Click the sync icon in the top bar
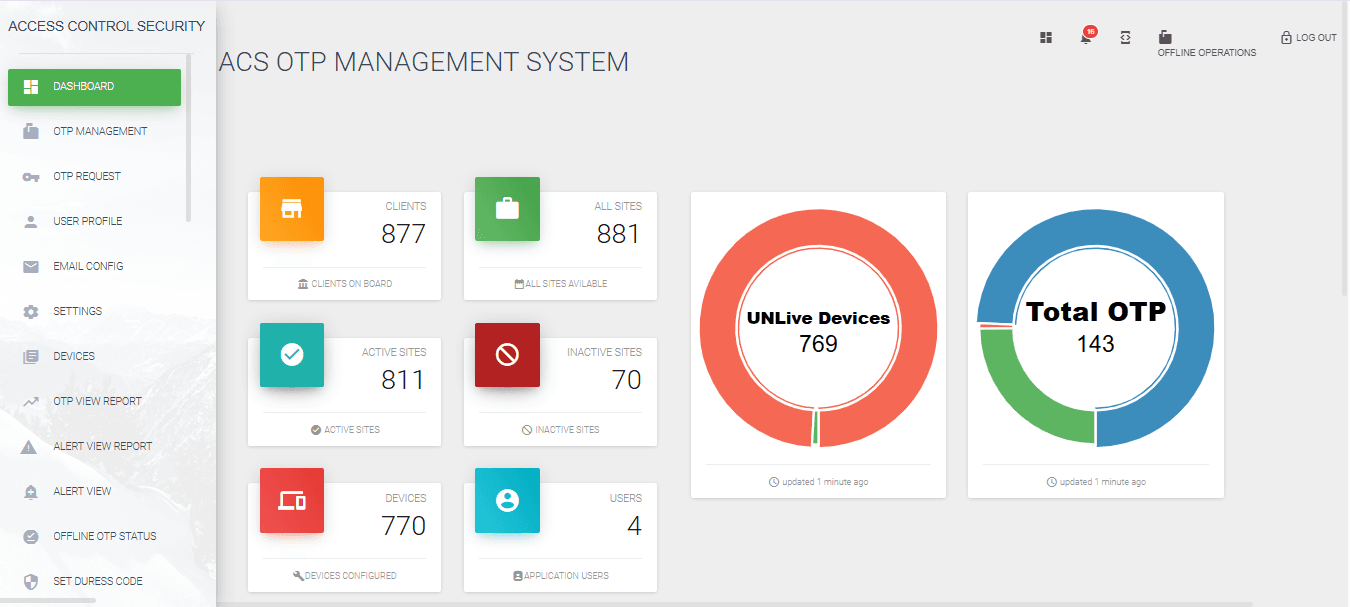 click(1126, 37)
